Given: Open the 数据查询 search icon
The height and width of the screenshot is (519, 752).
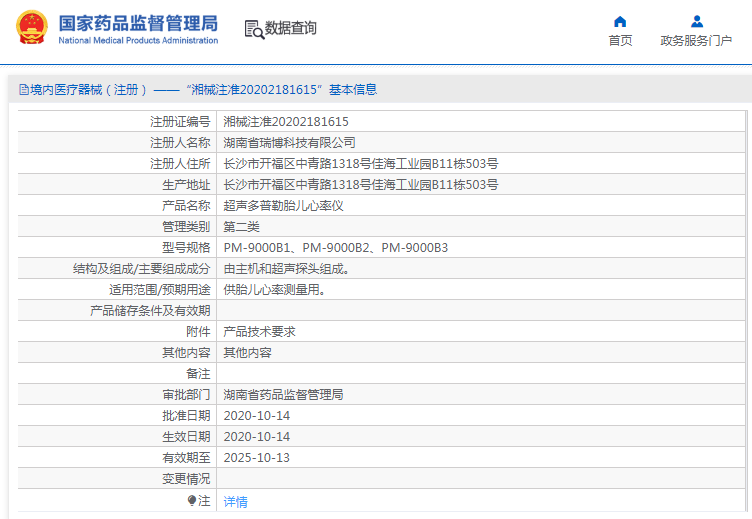Looking at the screenshot, I should pyautogui.click(x=254, y=29).
